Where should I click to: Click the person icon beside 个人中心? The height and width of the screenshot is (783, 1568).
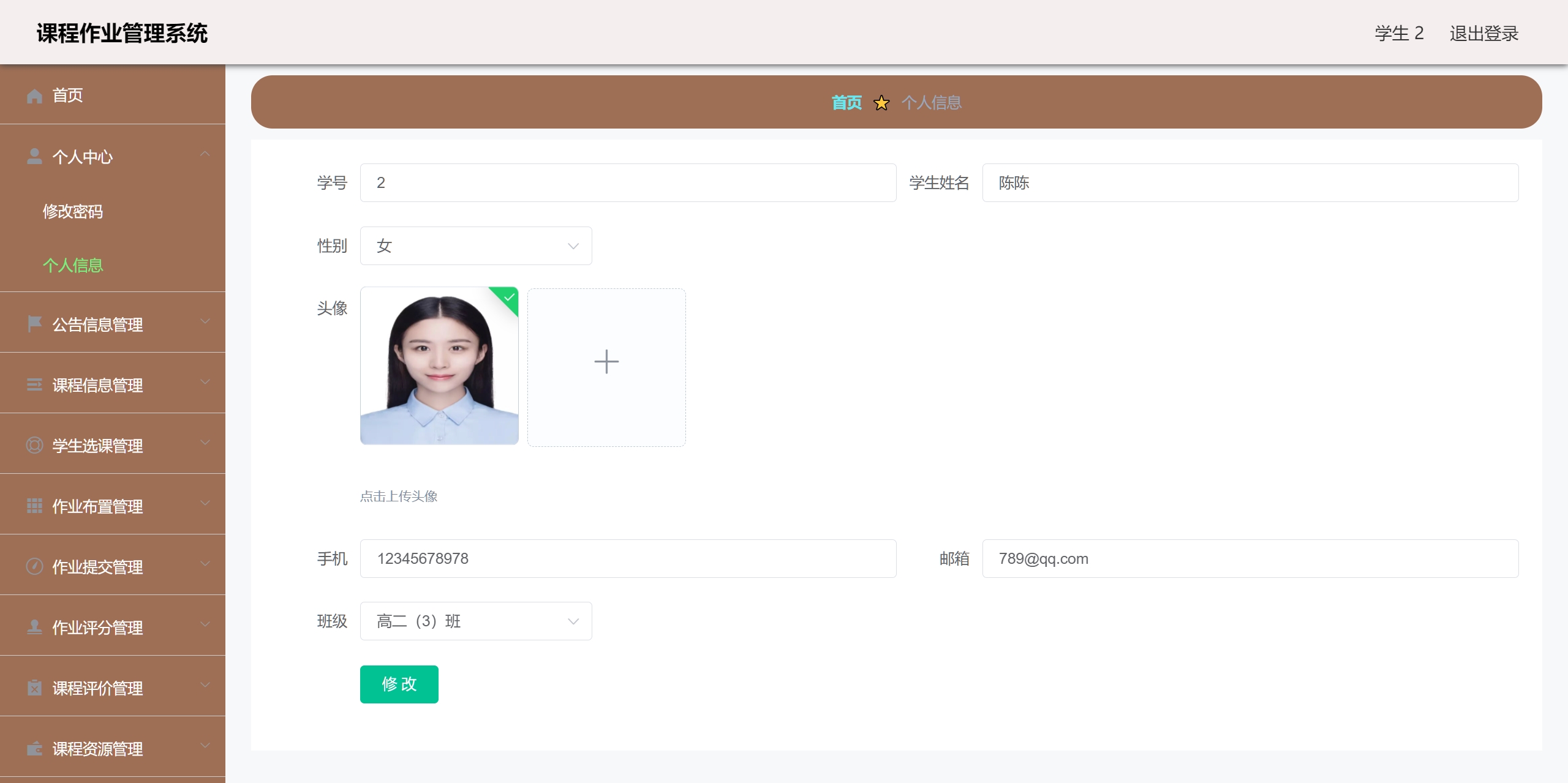34,157
